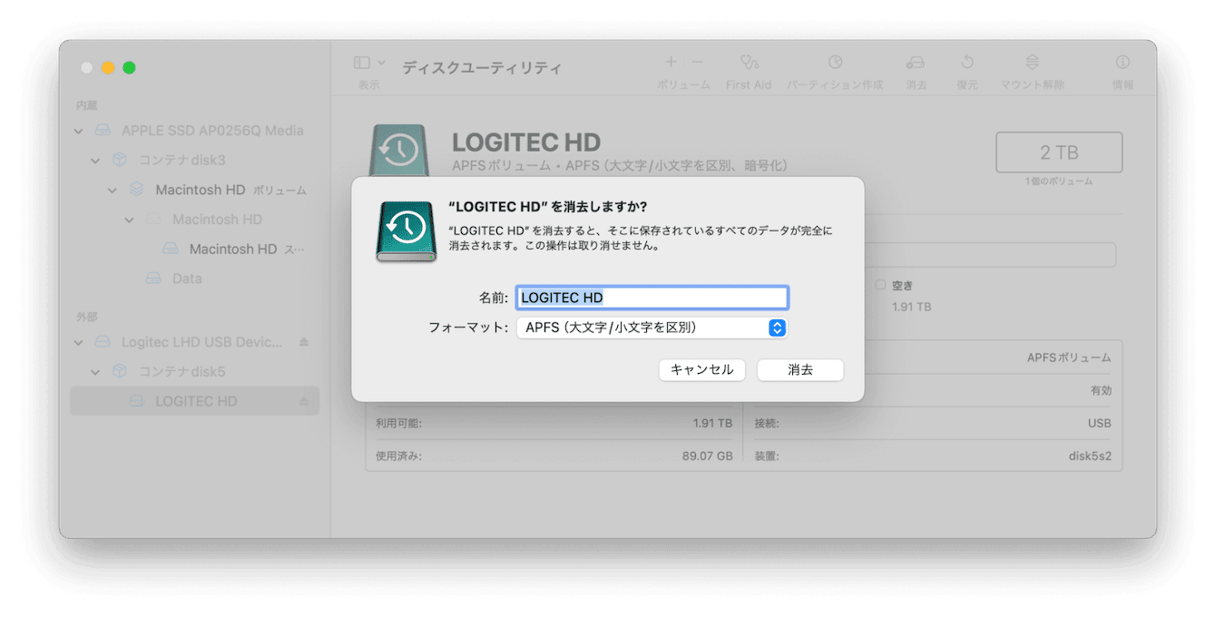
Task: Open the format (フォーマット) dropdown
Action: pyautogui.click(x=651, y=328)
